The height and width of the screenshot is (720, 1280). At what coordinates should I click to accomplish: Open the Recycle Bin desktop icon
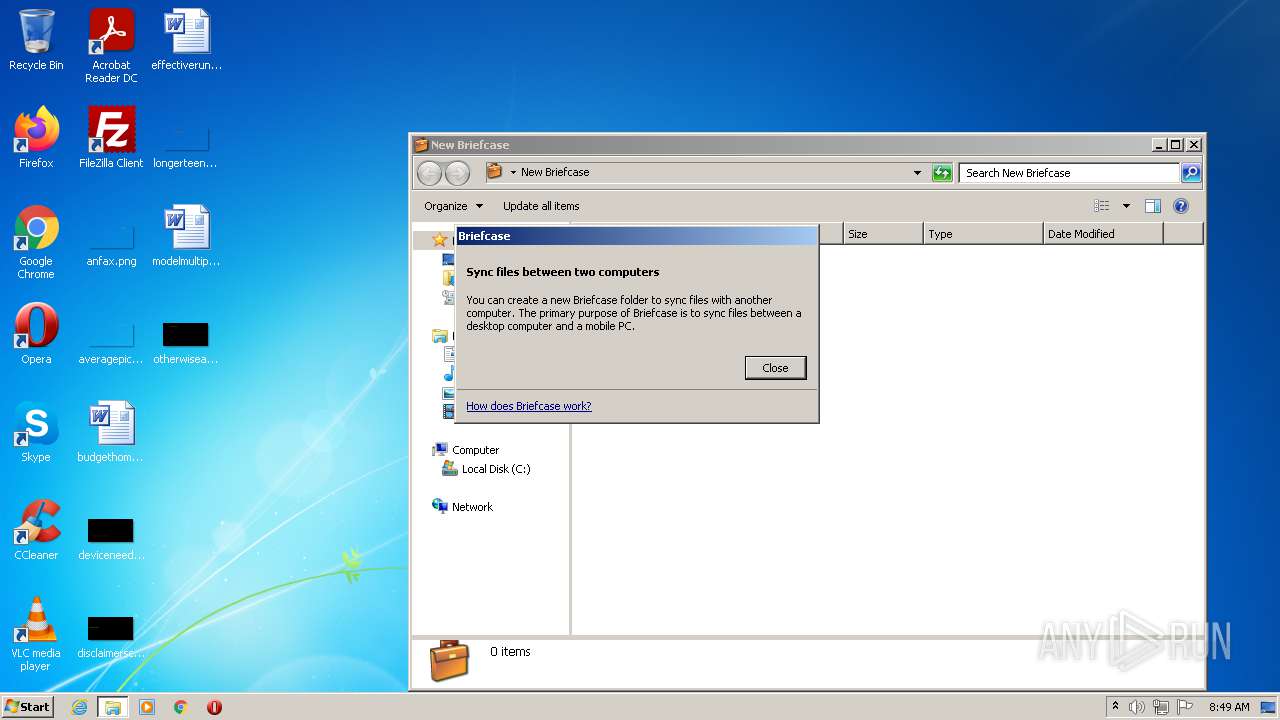pos(36,40)
